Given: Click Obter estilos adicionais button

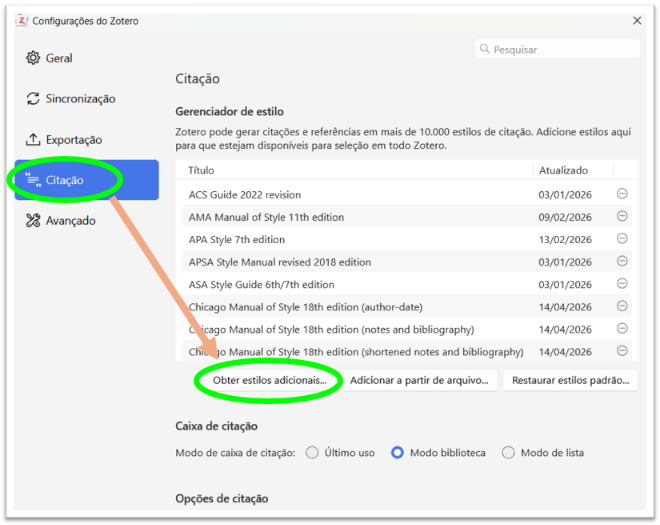Looking at the screenshot, I should [270, 381].
